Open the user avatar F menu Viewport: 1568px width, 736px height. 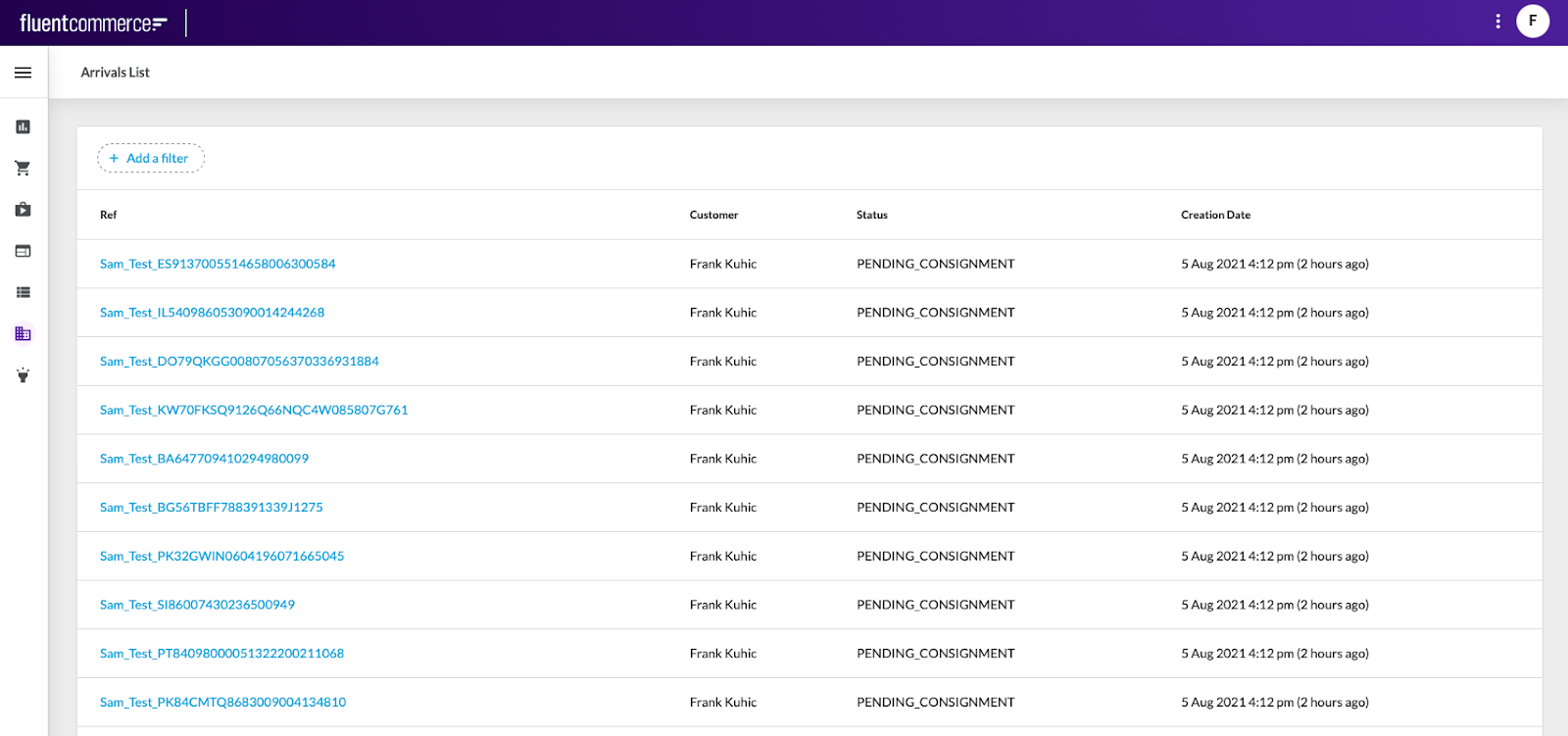coord(1533,21)
